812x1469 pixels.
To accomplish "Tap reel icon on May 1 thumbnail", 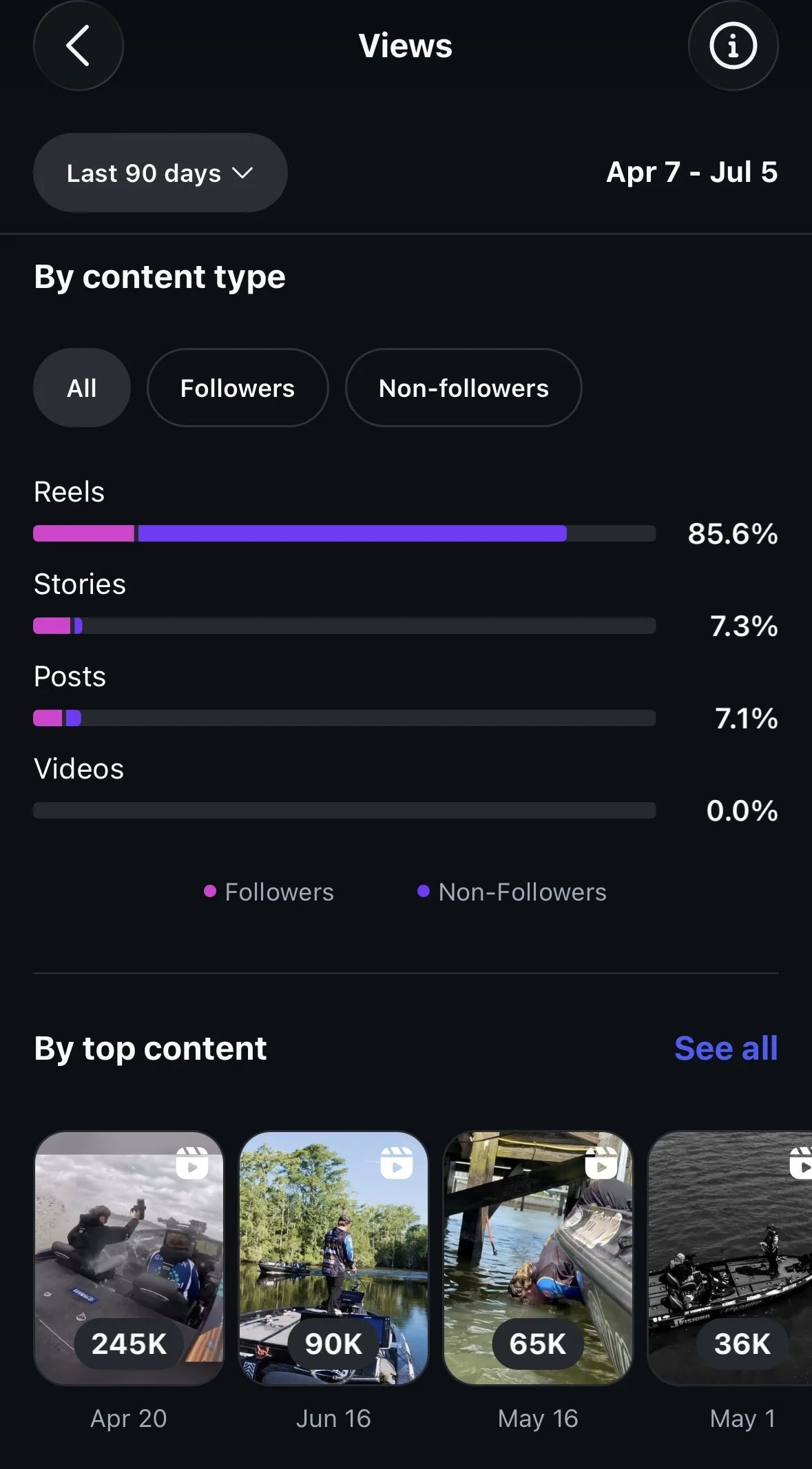I will coord(801,1163).
